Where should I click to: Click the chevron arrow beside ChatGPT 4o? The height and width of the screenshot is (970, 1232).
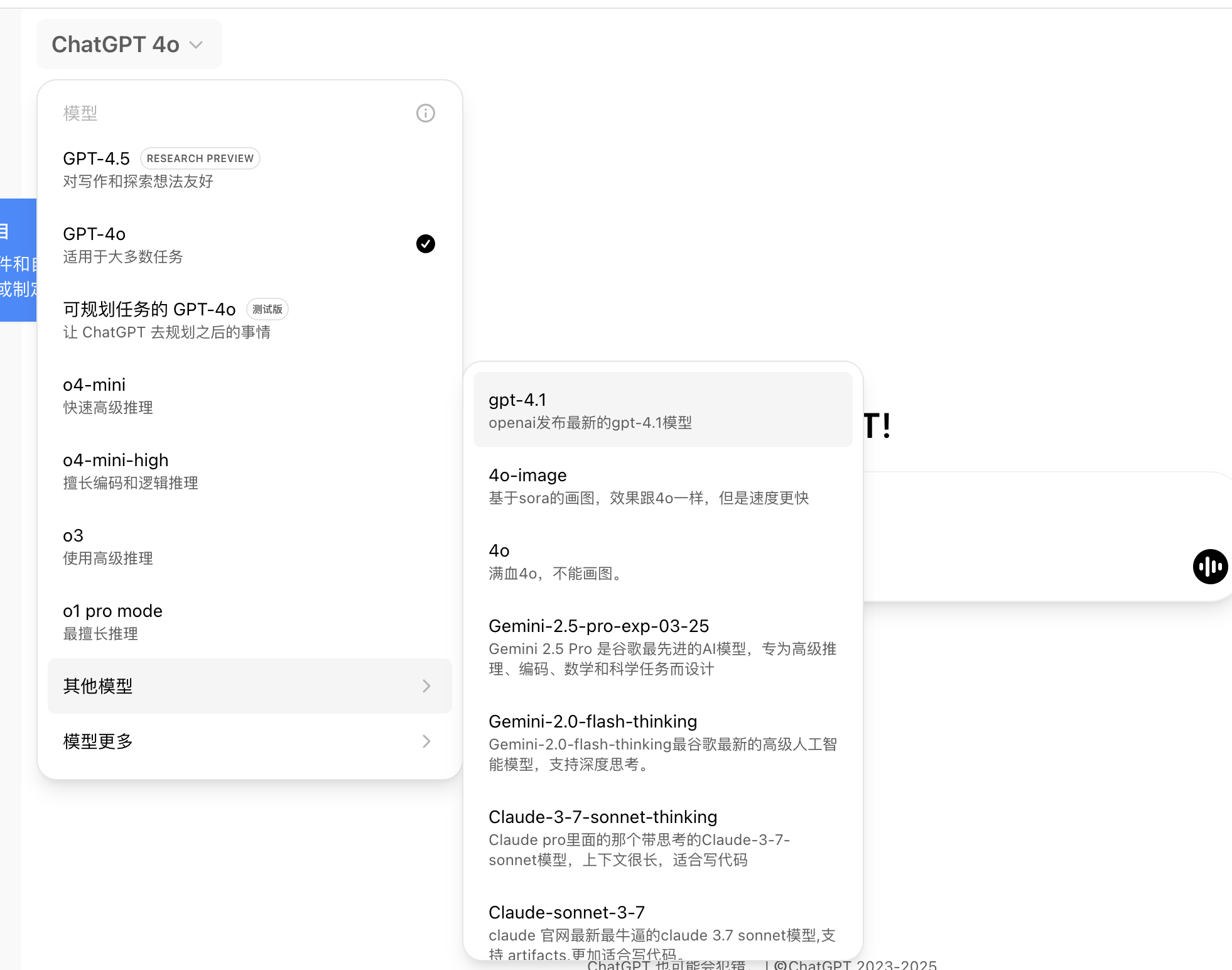point(197,45)
